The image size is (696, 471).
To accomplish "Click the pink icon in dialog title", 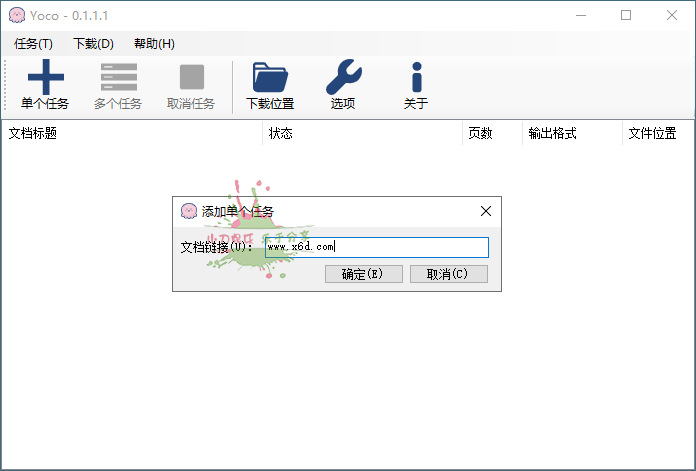I will coord(188,211).
